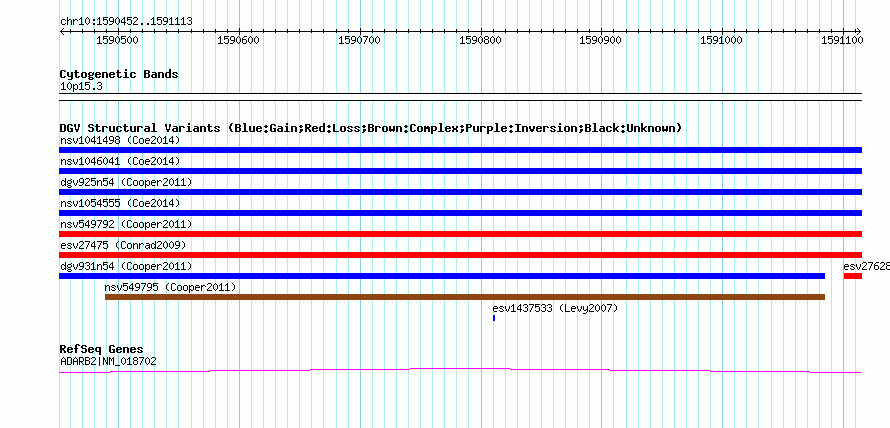Click the RefSeq Genes track heading
The height and width of the screenshot is (428, 890).
pos(102,349)
